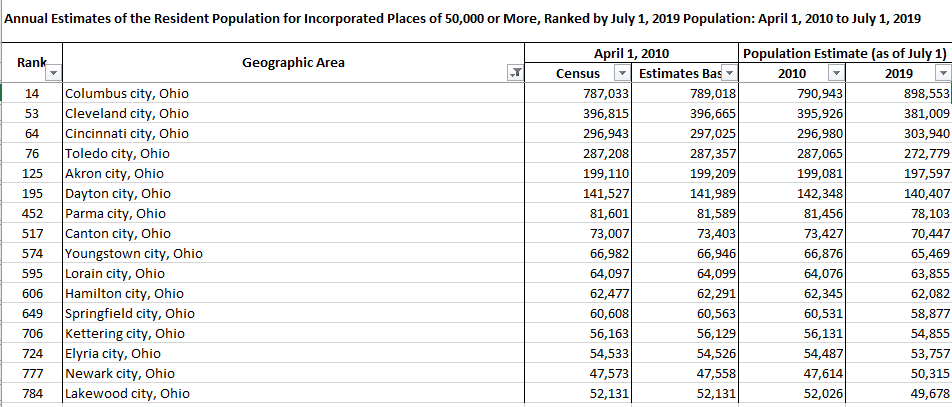952x407 pixels.
Task: Select the cell Parma city, Ohio
Action: 293,214
